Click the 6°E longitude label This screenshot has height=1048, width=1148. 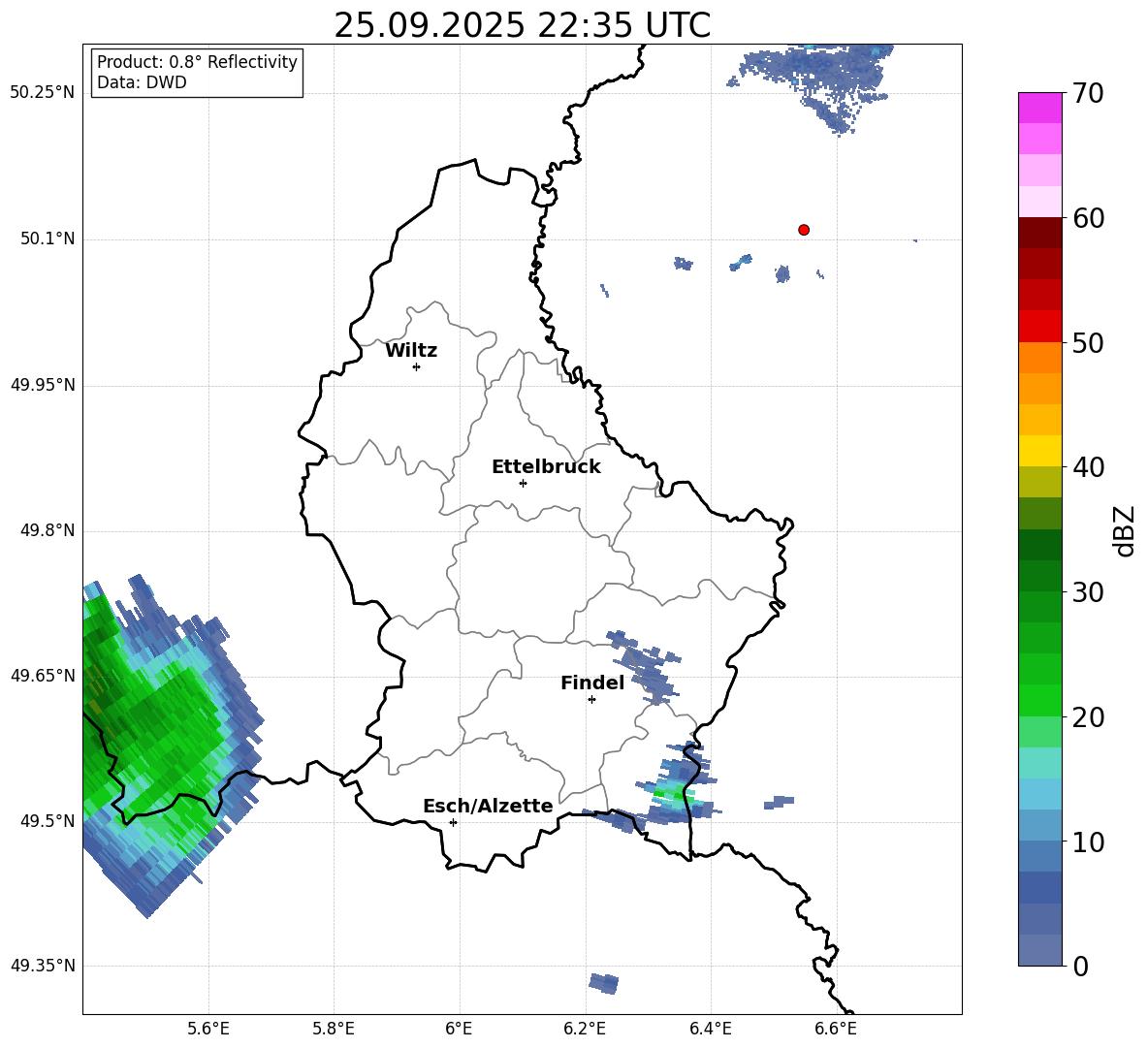tap(459, 1029)
